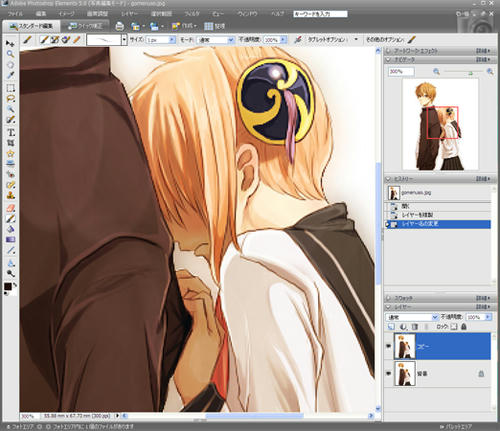Open the layer blend mode dropdown
Image resolution: width=500 pixels, height=431 pixels.
[412, 317]
